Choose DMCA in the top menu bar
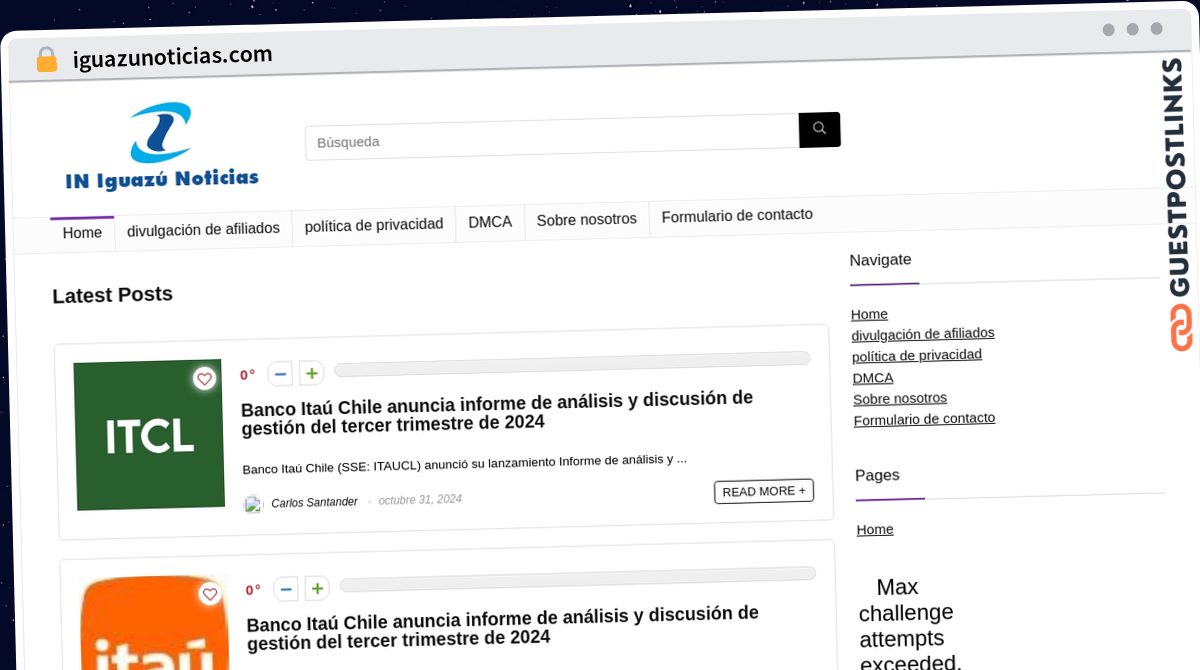This screenshot has height=670, width=1200. tap(490, 222)
